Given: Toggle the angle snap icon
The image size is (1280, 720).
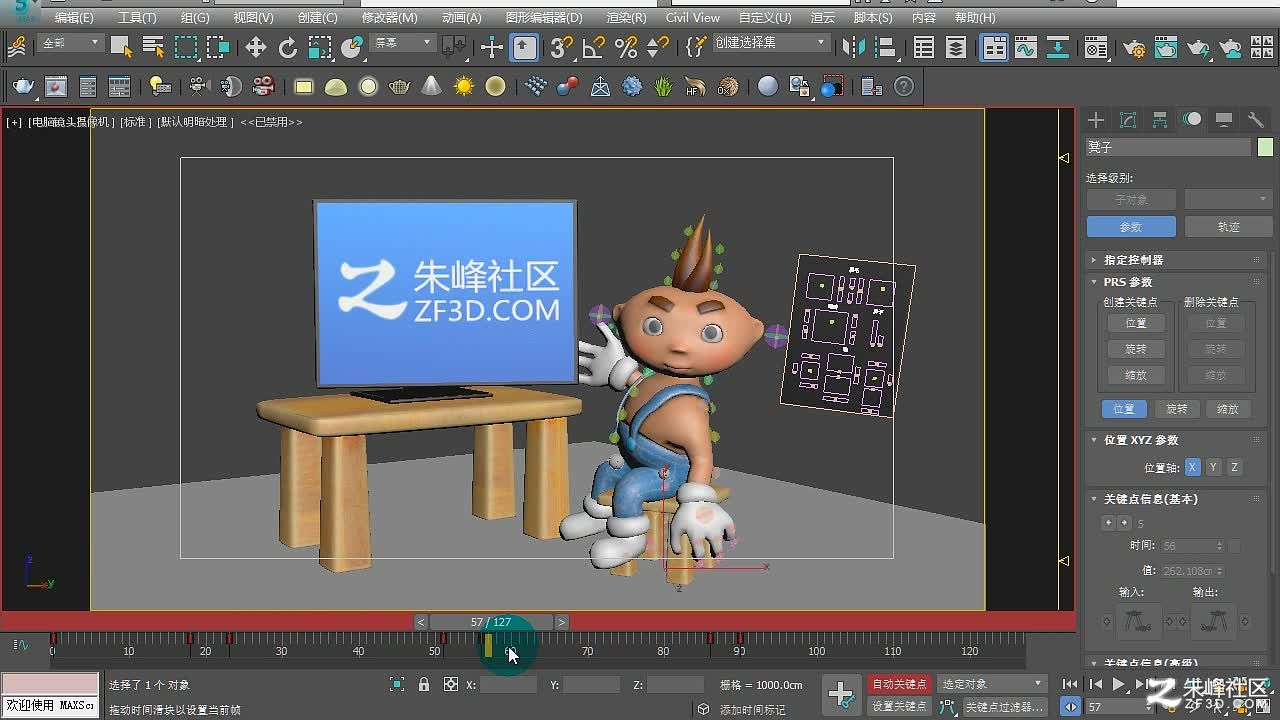Looking at the screenshot, I should pyautogui.click(x=594, y=47).
